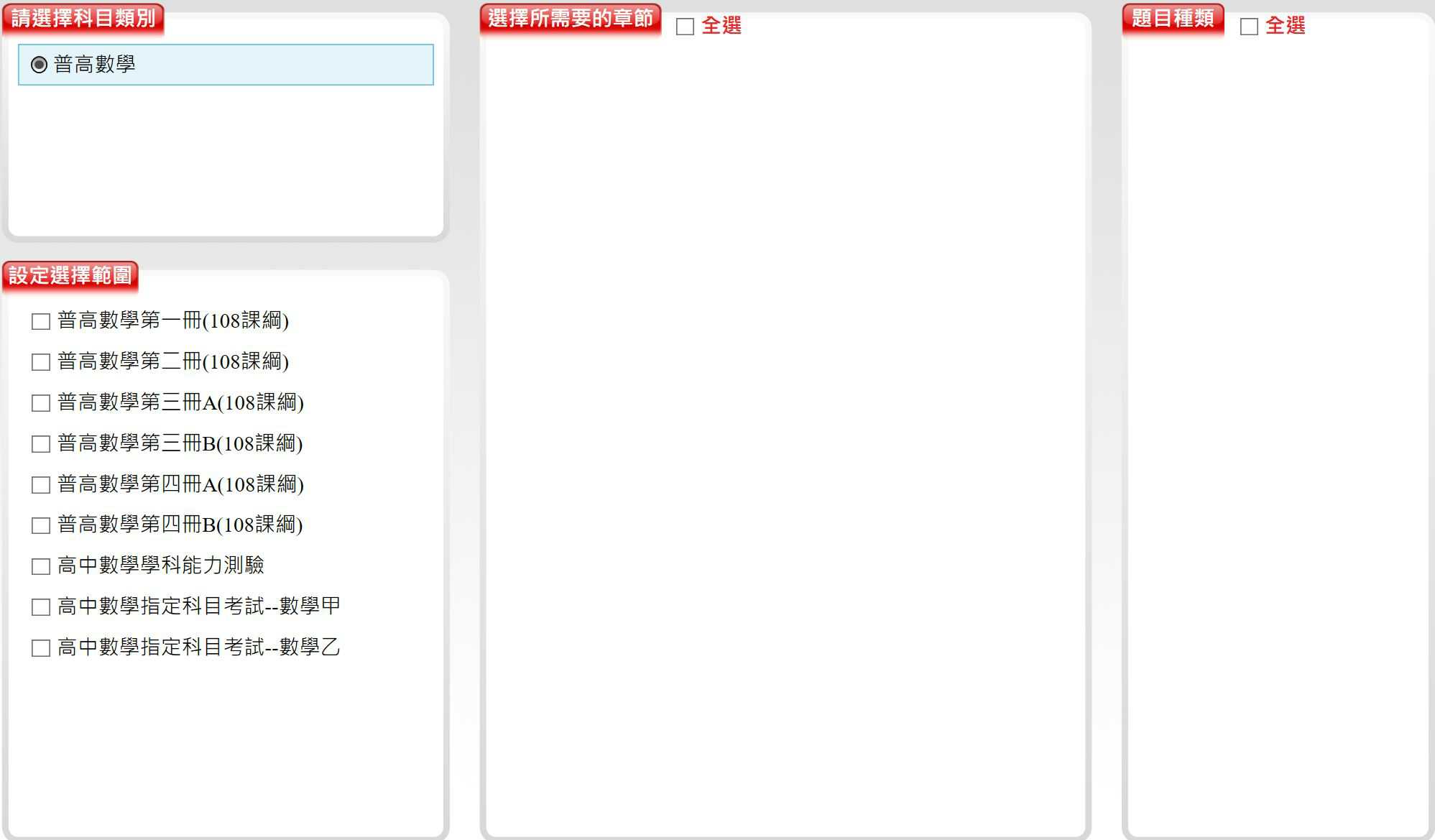Click the 請選擇科目類別 panel header
Viewport: 1435px width, 840px height.
(x=83, y=19)
